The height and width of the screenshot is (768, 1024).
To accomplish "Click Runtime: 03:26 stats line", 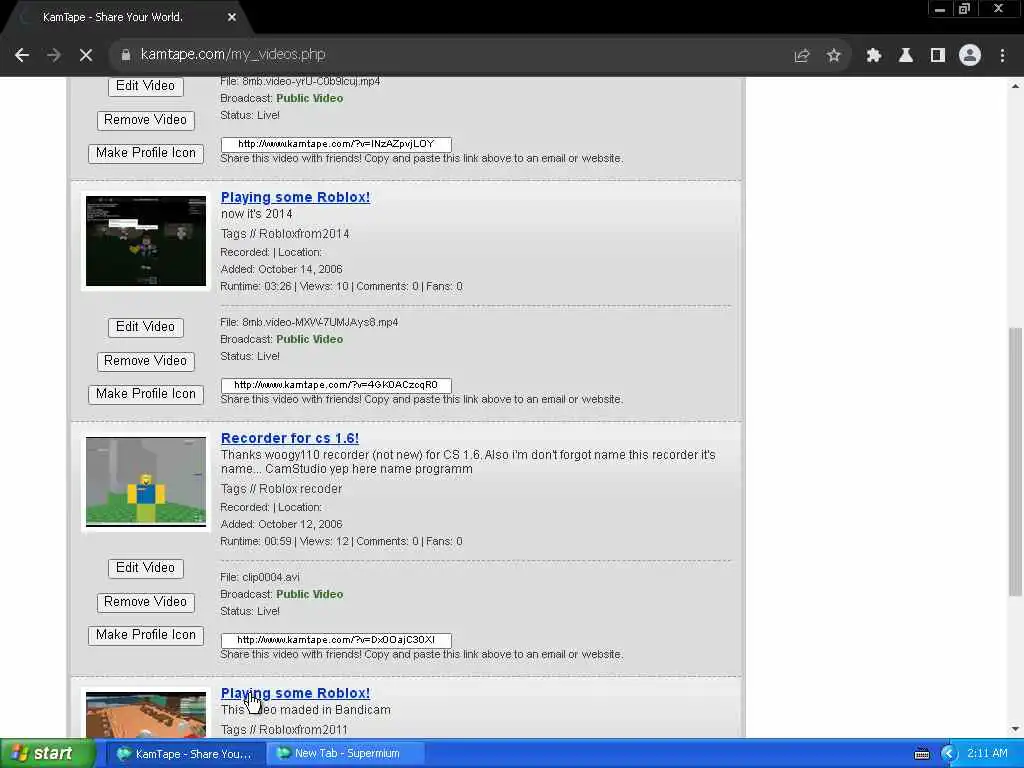I will 341,287.
